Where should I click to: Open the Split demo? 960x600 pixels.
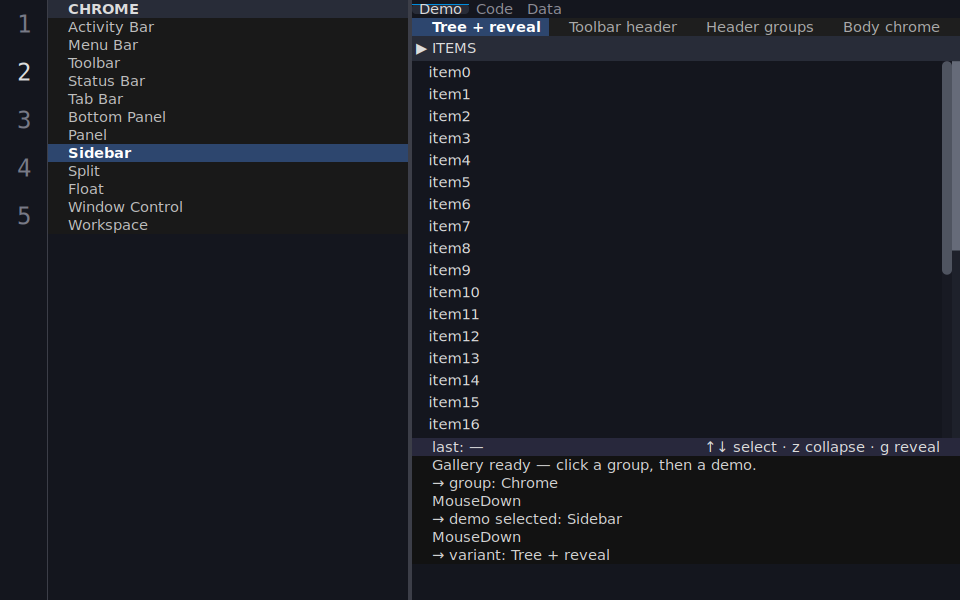click(x=228, y=171)
